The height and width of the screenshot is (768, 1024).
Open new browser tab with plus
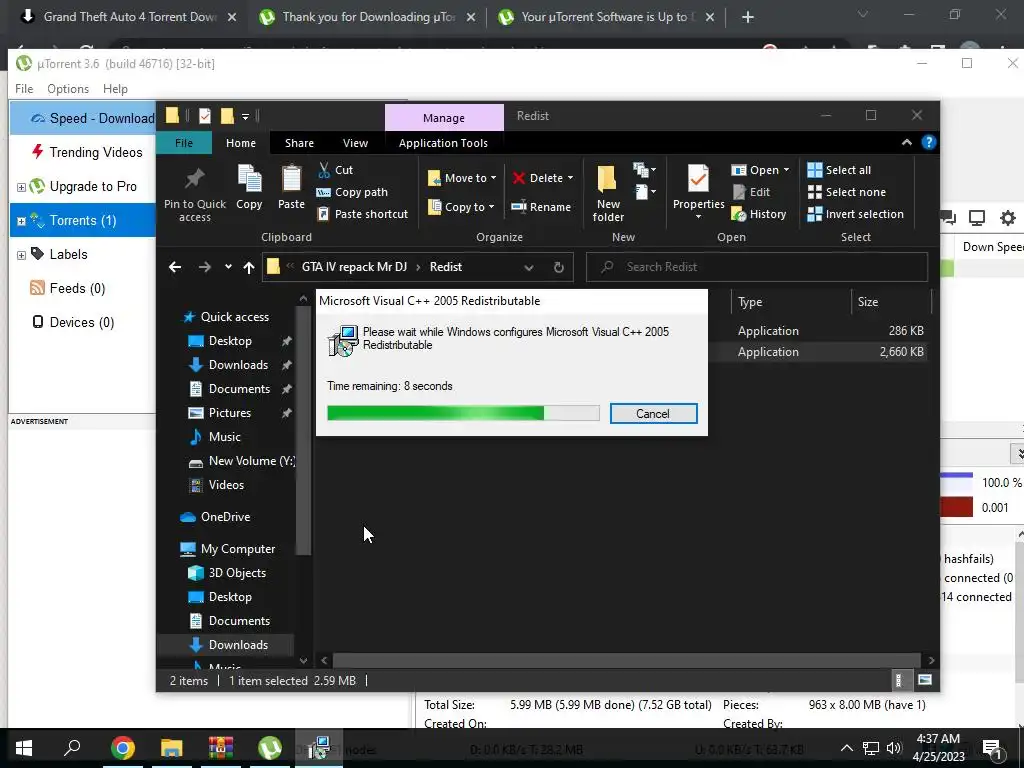point(748,17)
